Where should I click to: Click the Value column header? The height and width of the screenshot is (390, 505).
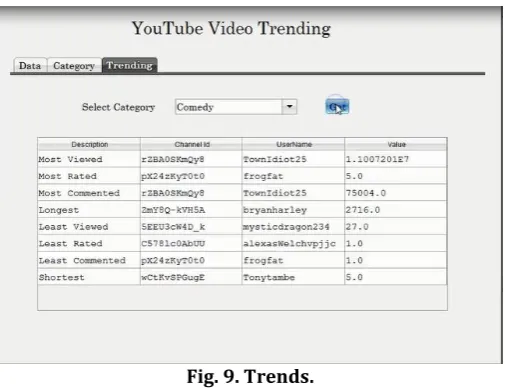396,144
